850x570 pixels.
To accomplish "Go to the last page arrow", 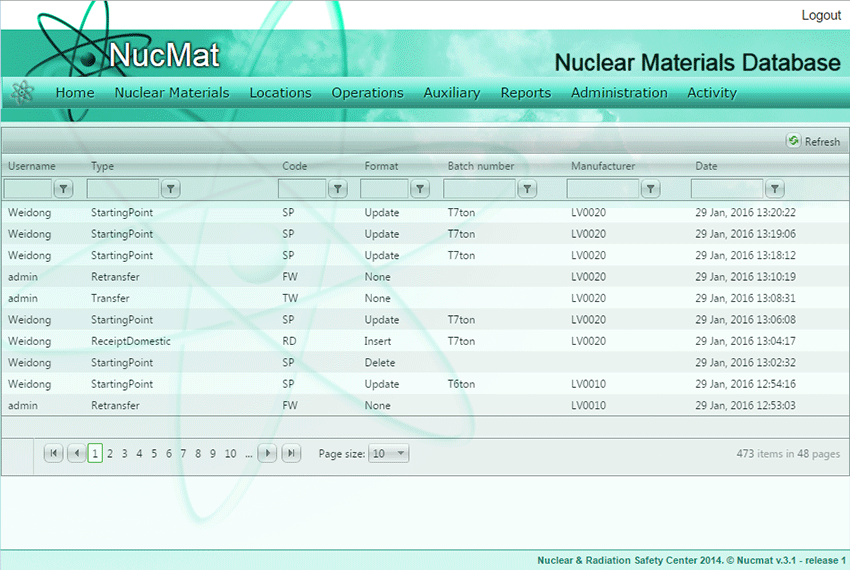I will tap(291, 453).
